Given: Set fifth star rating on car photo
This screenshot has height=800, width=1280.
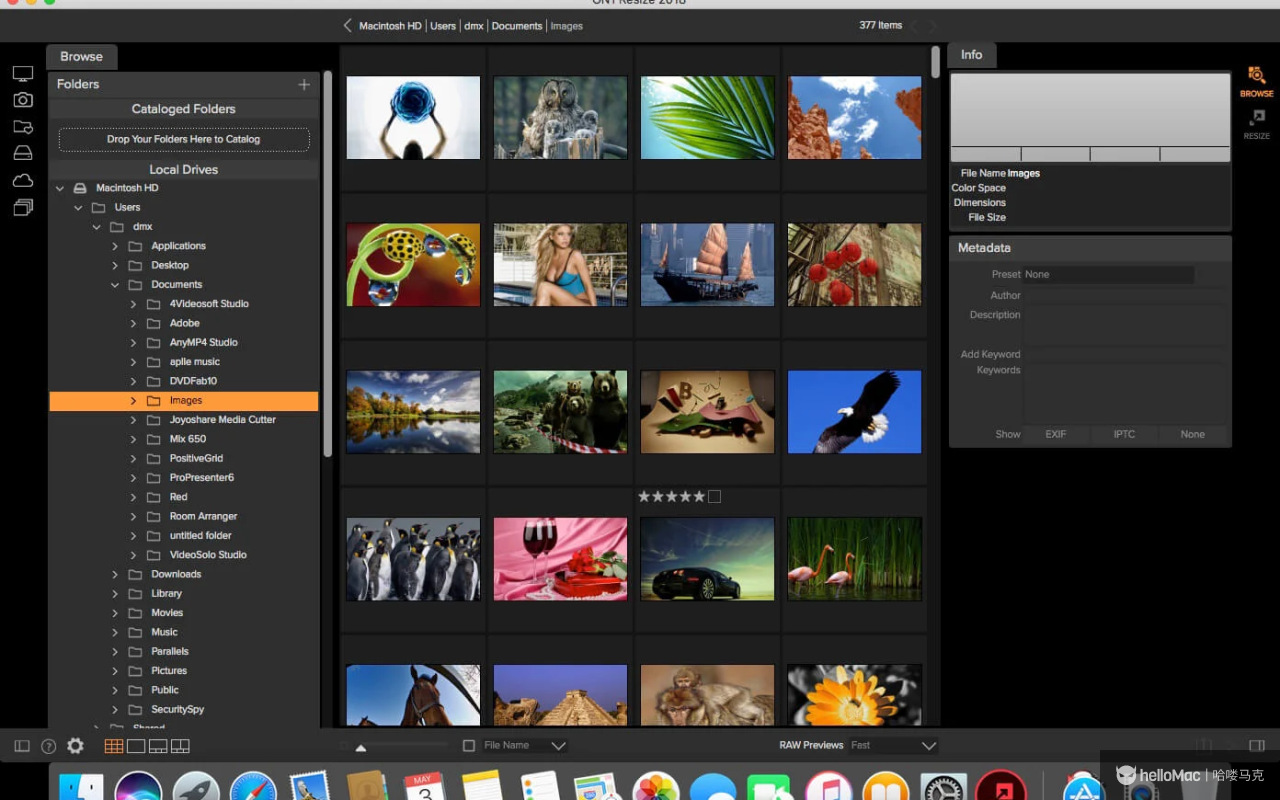Looking at the screenshot, I should pos(700,496).
